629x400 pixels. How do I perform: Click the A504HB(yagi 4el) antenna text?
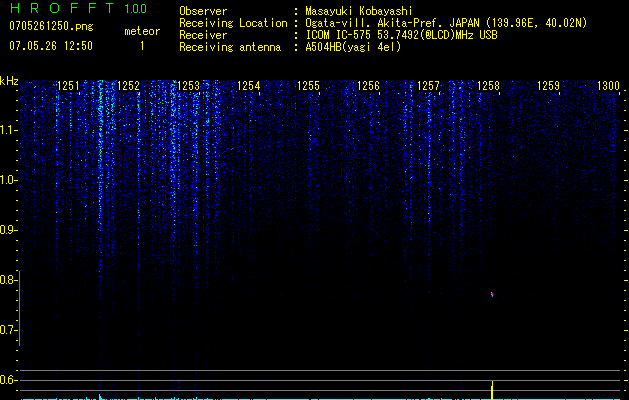353,47
